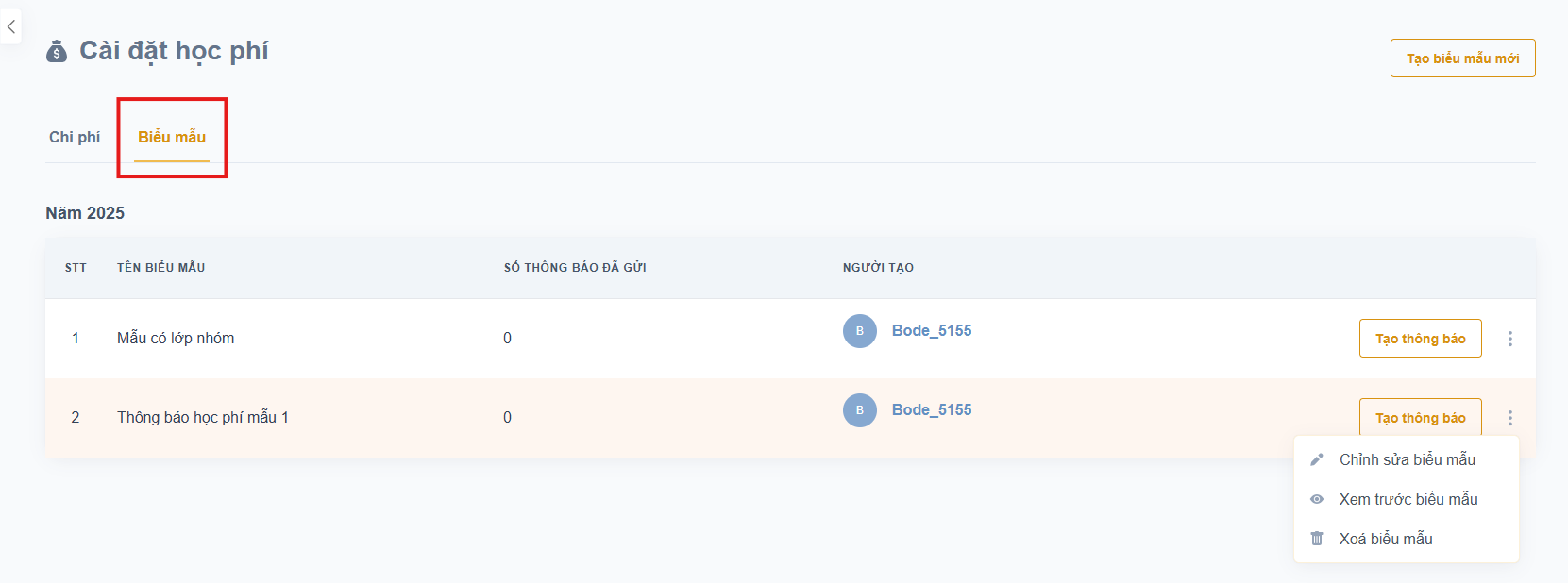This screenshot has height=583, width=1568.
Task: Click the SỐ THÔNG BÁO ĐÃ GỬI column header
Action: [575, 268]
